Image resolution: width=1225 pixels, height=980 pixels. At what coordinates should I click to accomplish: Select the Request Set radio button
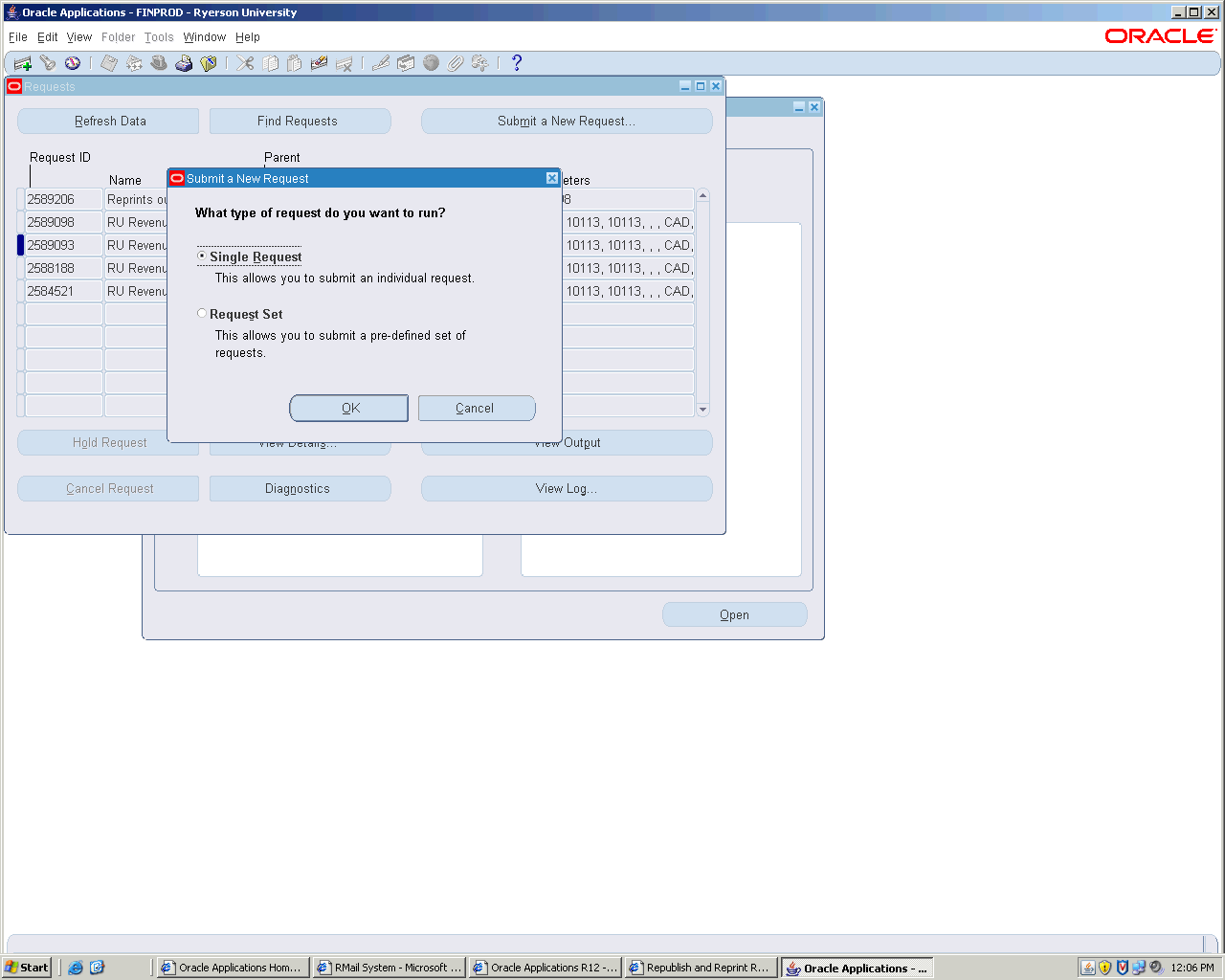(202, 314)
